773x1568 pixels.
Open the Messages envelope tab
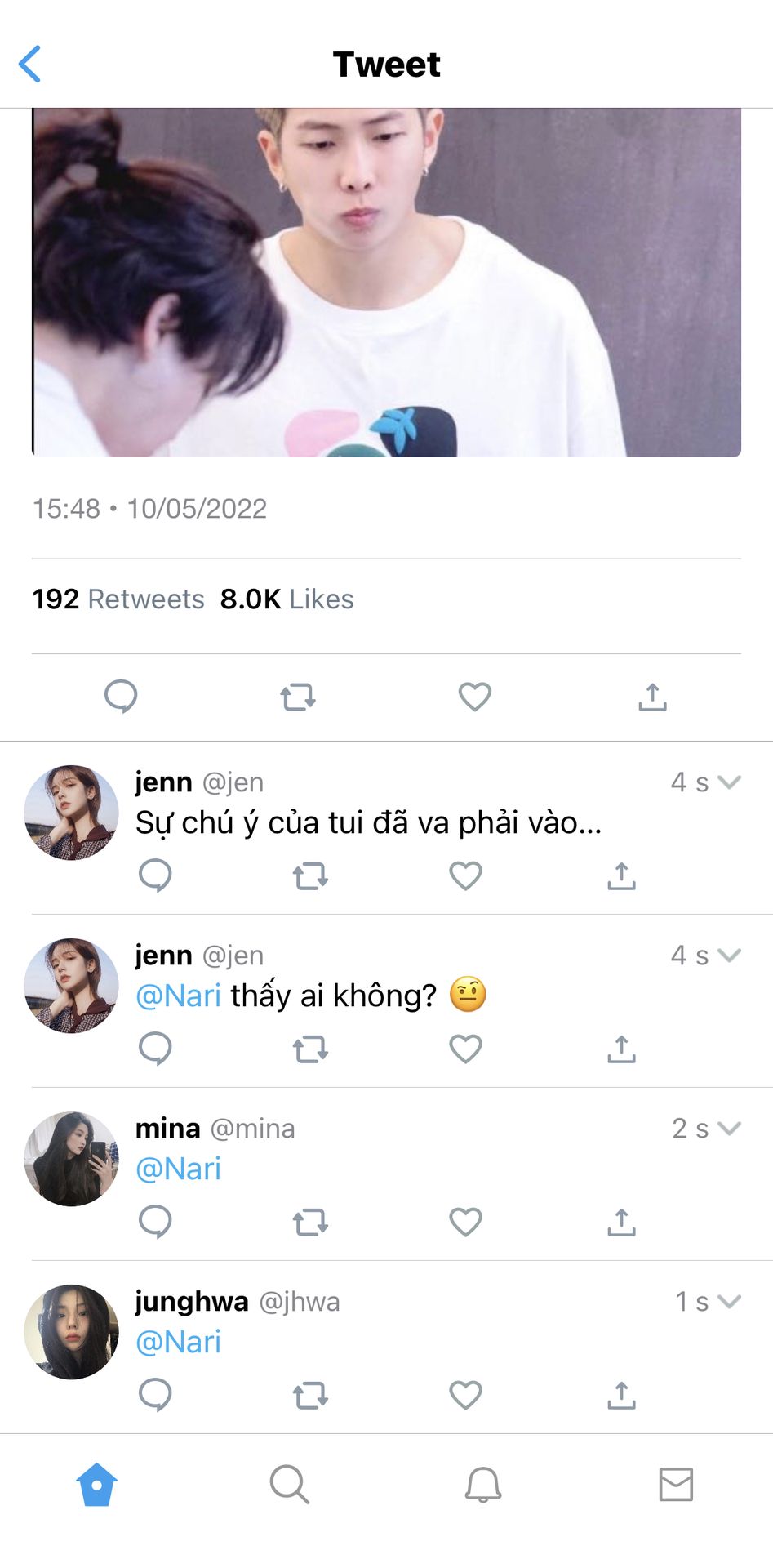point(676,1484)
